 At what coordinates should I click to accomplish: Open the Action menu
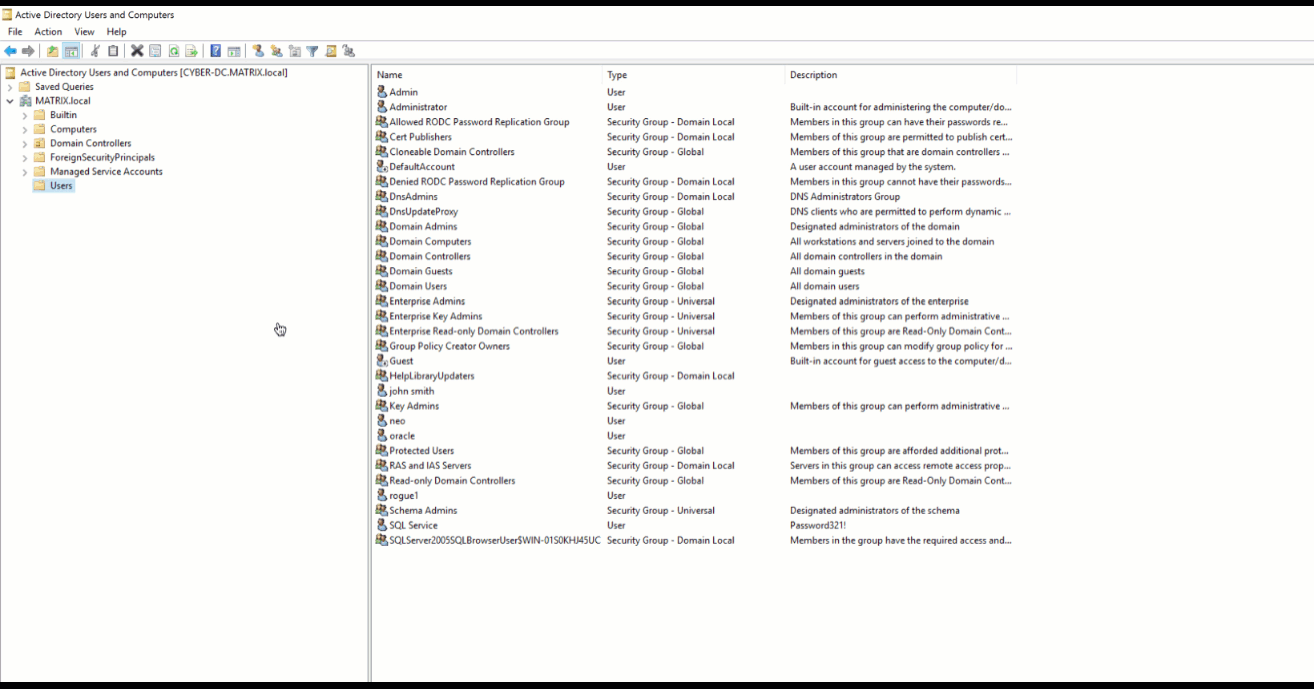tap(48, 32)
